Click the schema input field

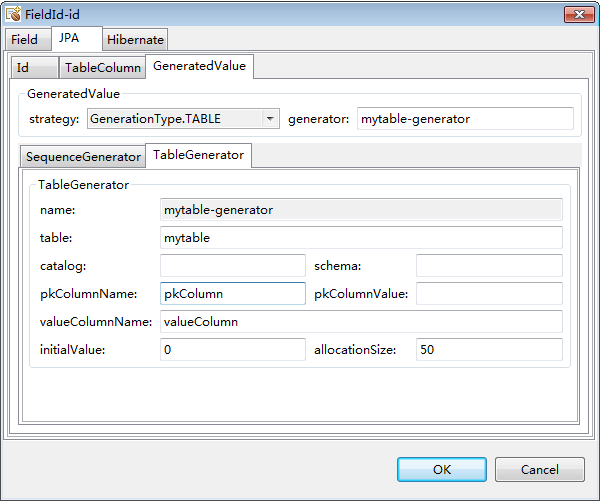489,266
